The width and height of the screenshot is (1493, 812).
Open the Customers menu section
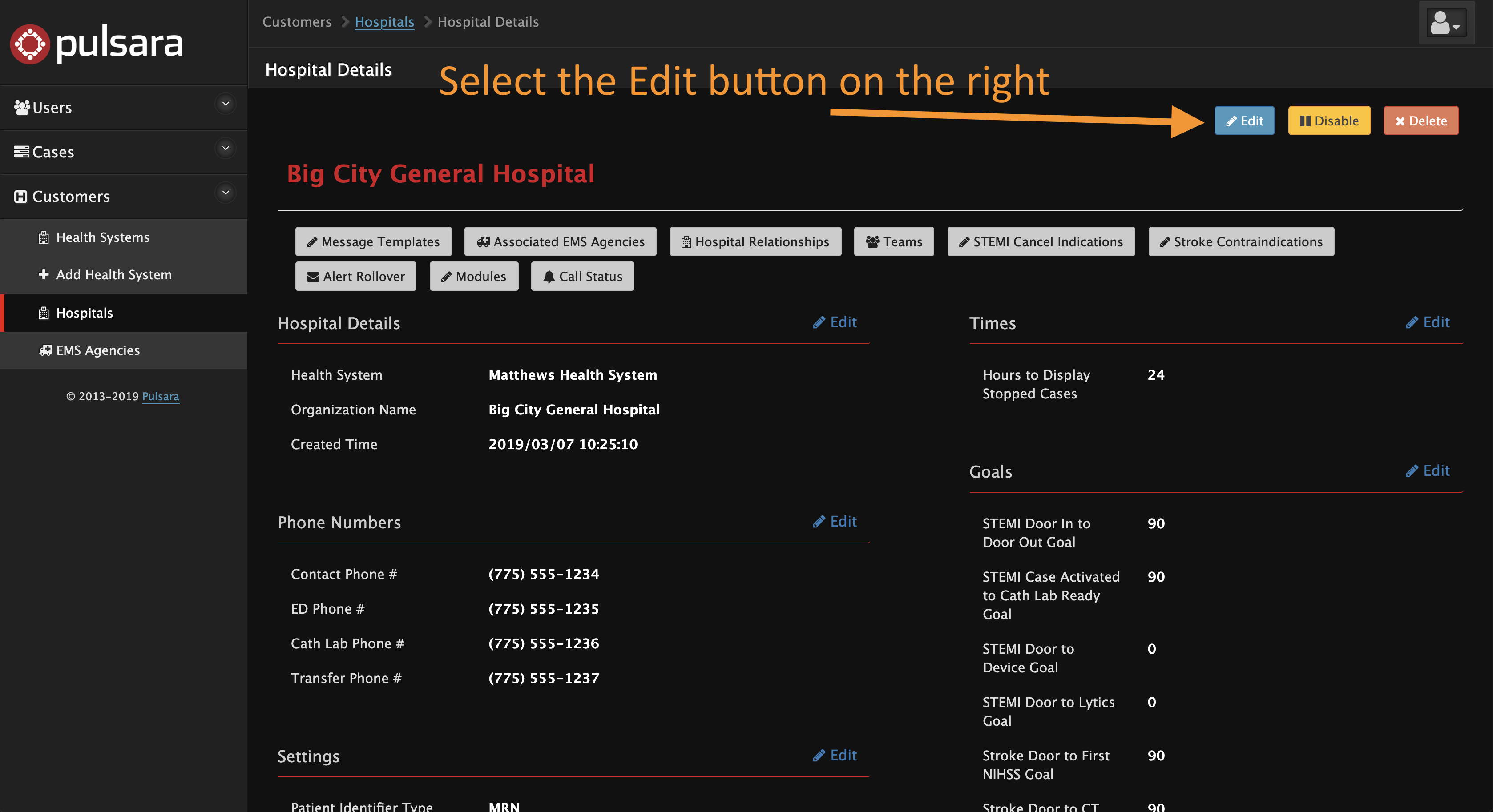click(123, 197)
